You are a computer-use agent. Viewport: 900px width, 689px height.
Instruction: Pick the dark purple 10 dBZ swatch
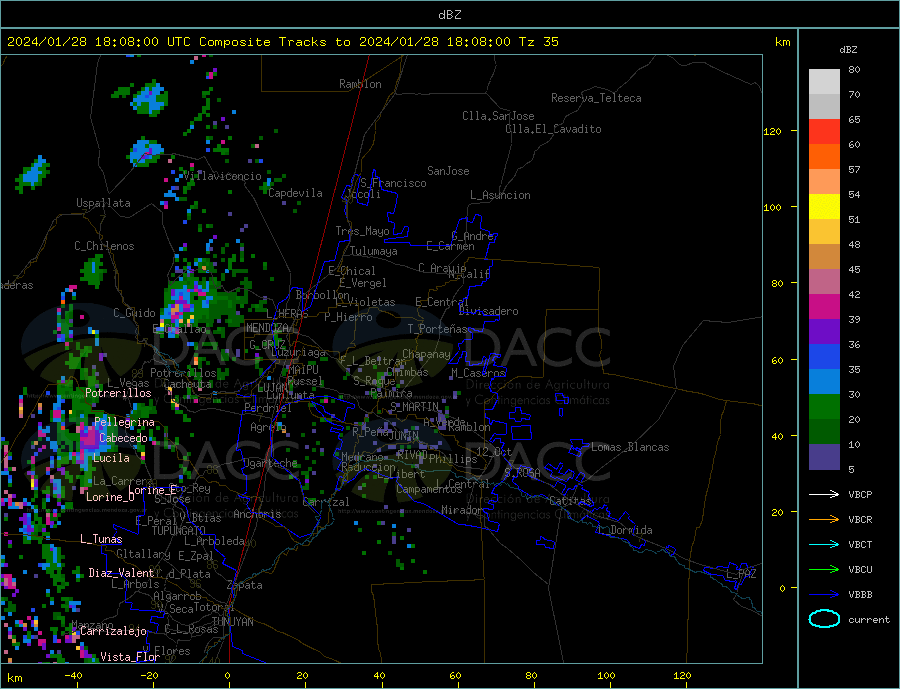coord(824,457)
